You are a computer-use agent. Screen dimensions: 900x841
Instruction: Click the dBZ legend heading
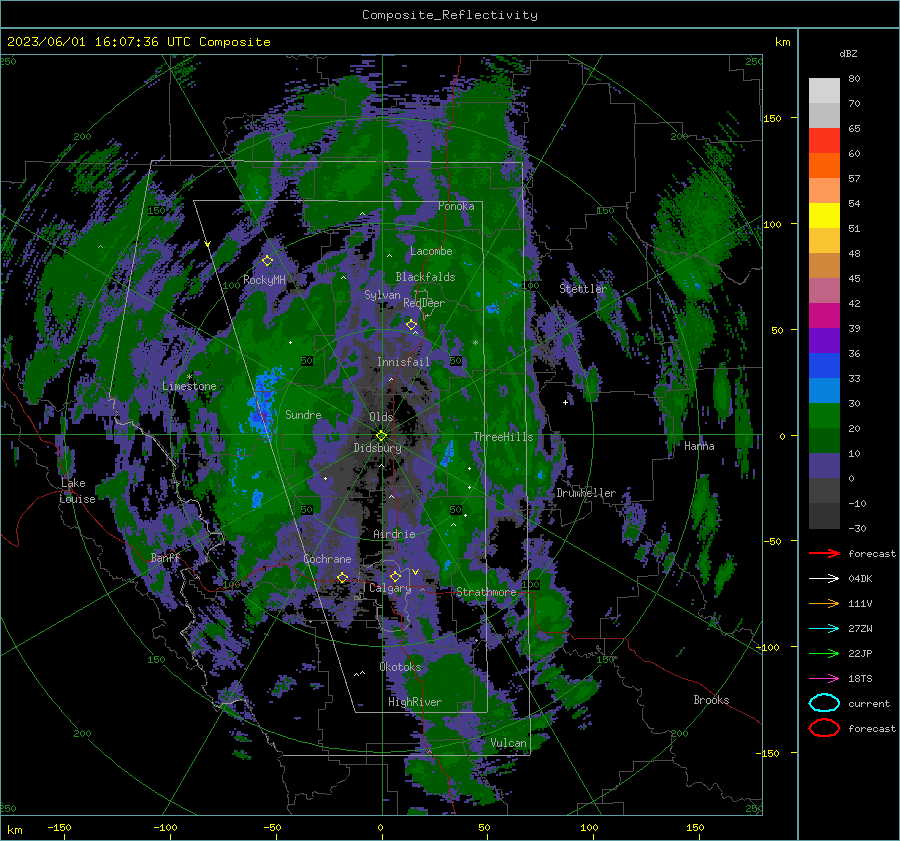click(848, 53)
